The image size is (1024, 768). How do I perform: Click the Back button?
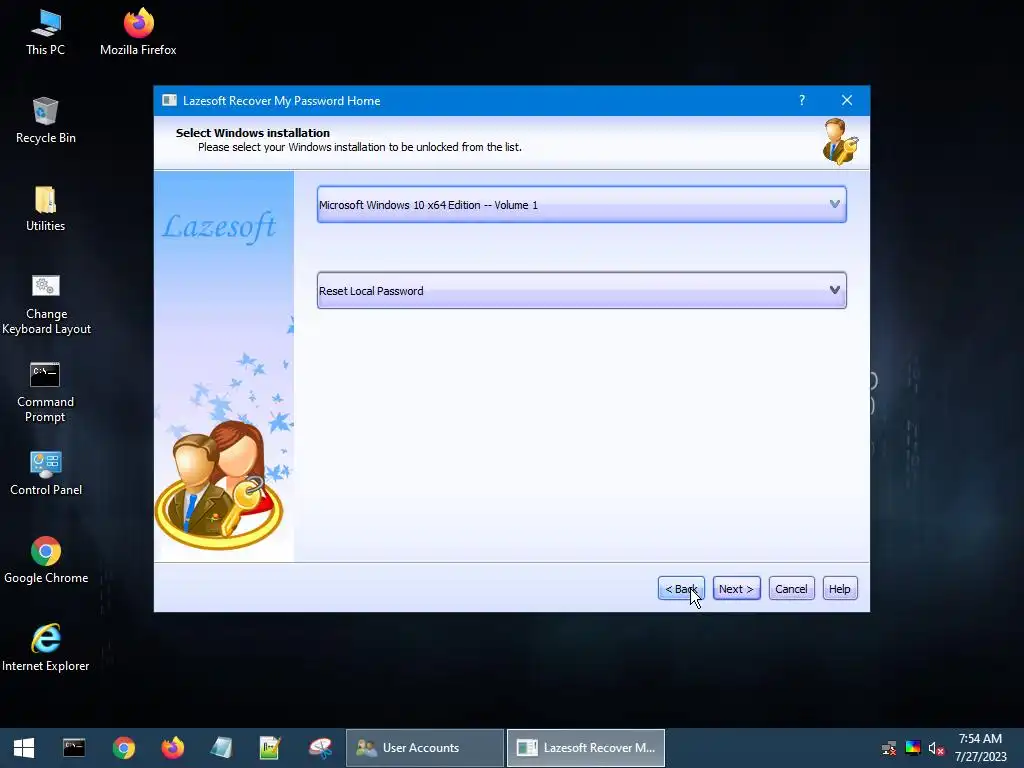tap(681, 588)
